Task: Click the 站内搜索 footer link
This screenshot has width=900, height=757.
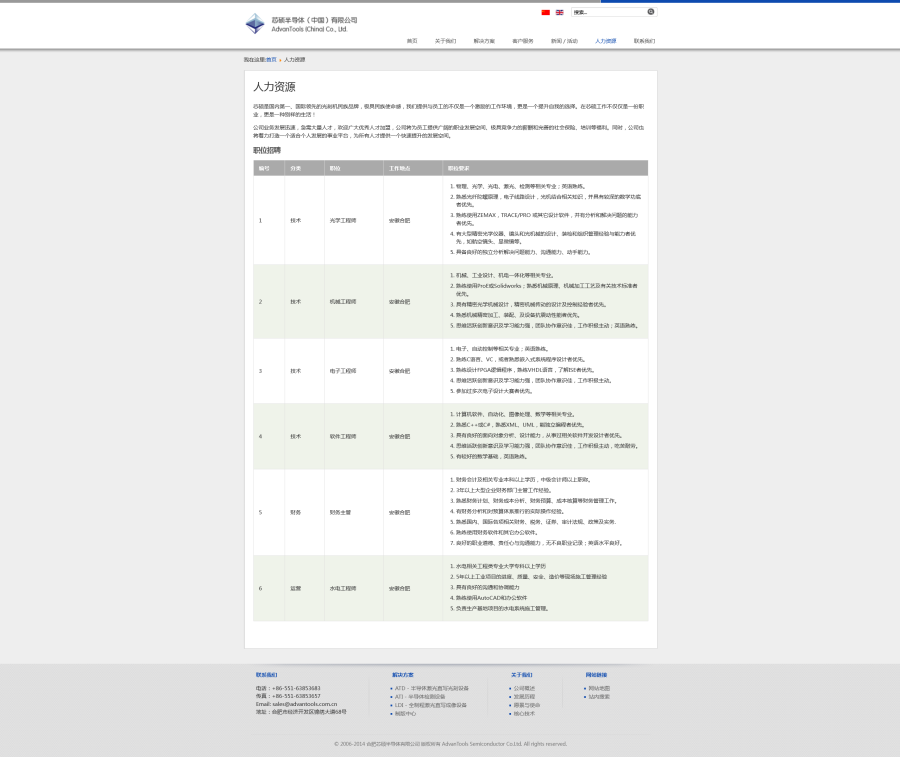Action: click(x=599, y=696)
